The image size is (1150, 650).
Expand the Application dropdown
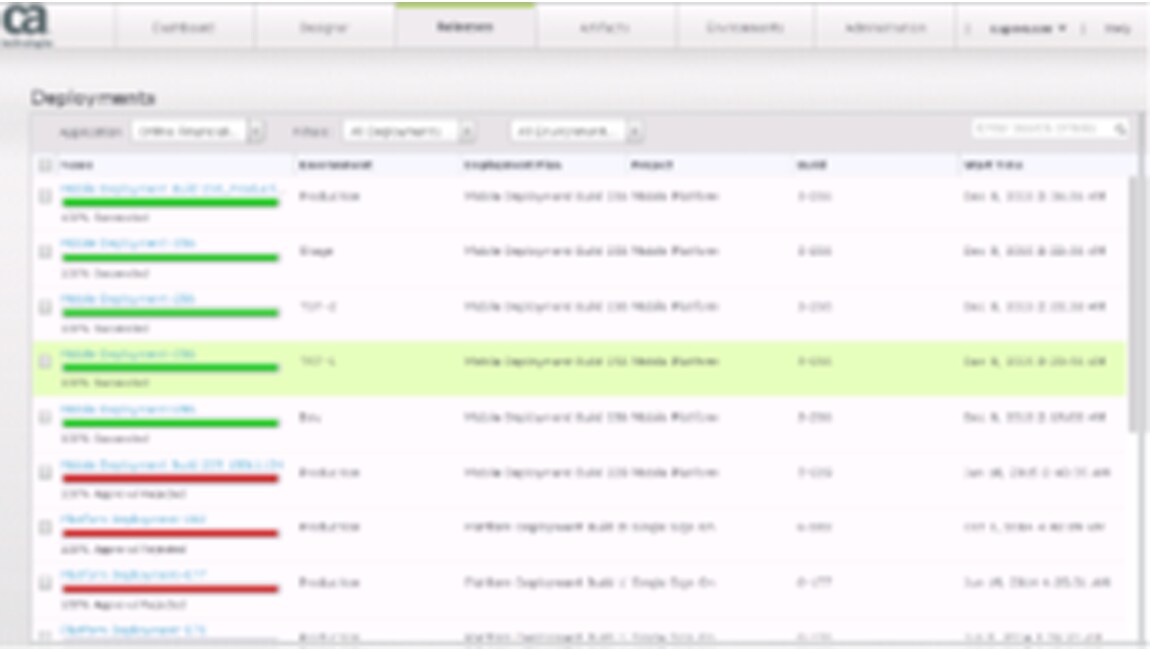click(x=198, y=131)
